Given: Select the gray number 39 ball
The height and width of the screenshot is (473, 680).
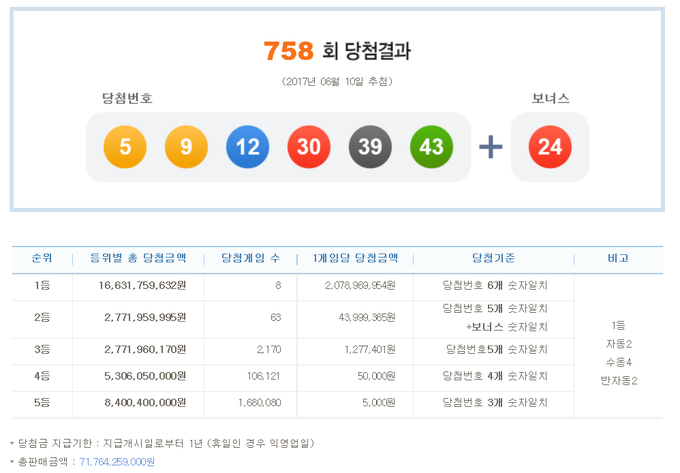Looking at the screenshot, I should (369, 147).
